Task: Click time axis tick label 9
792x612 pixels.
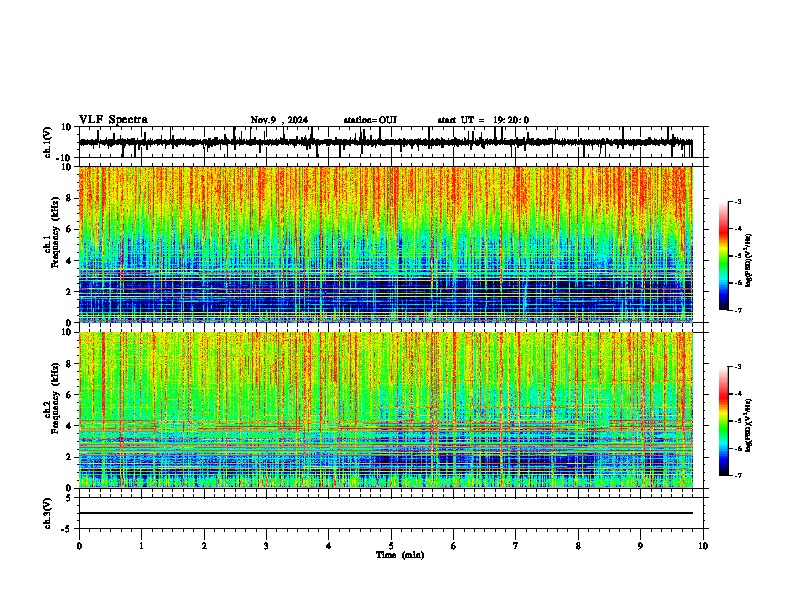Action: [x=640, y=546]
